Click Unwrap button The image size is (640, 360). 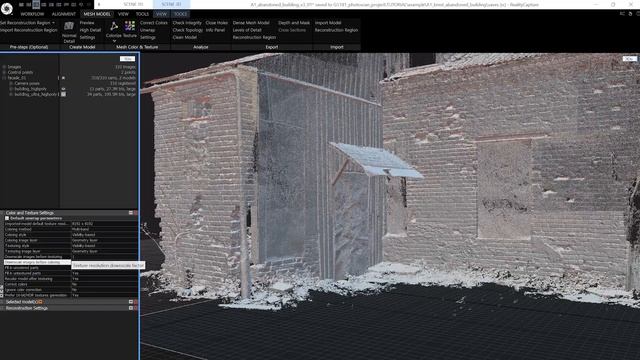[x=147, y=30]
